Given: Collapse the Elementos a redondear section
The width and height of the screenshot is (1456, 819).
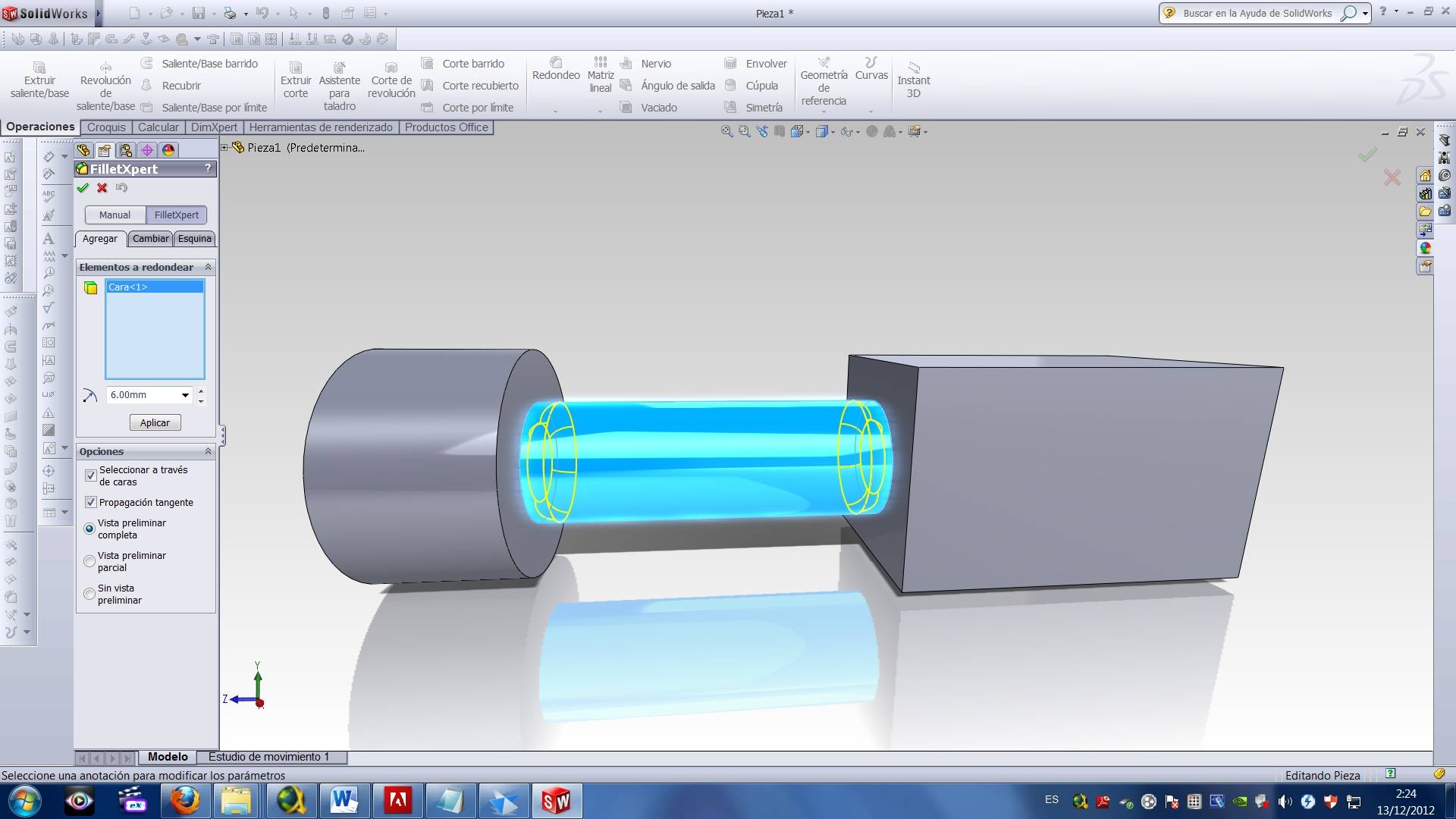Looking at the screenshot, I should pos(208,267).
